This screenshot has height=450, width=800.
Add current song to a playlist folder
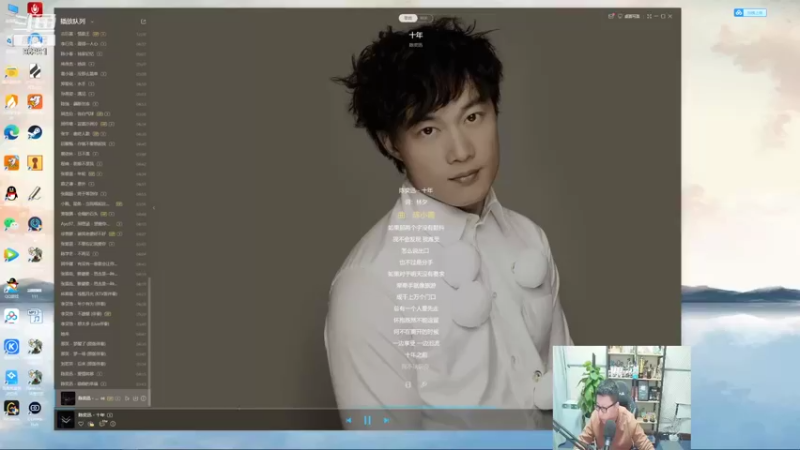click(91, 424)
